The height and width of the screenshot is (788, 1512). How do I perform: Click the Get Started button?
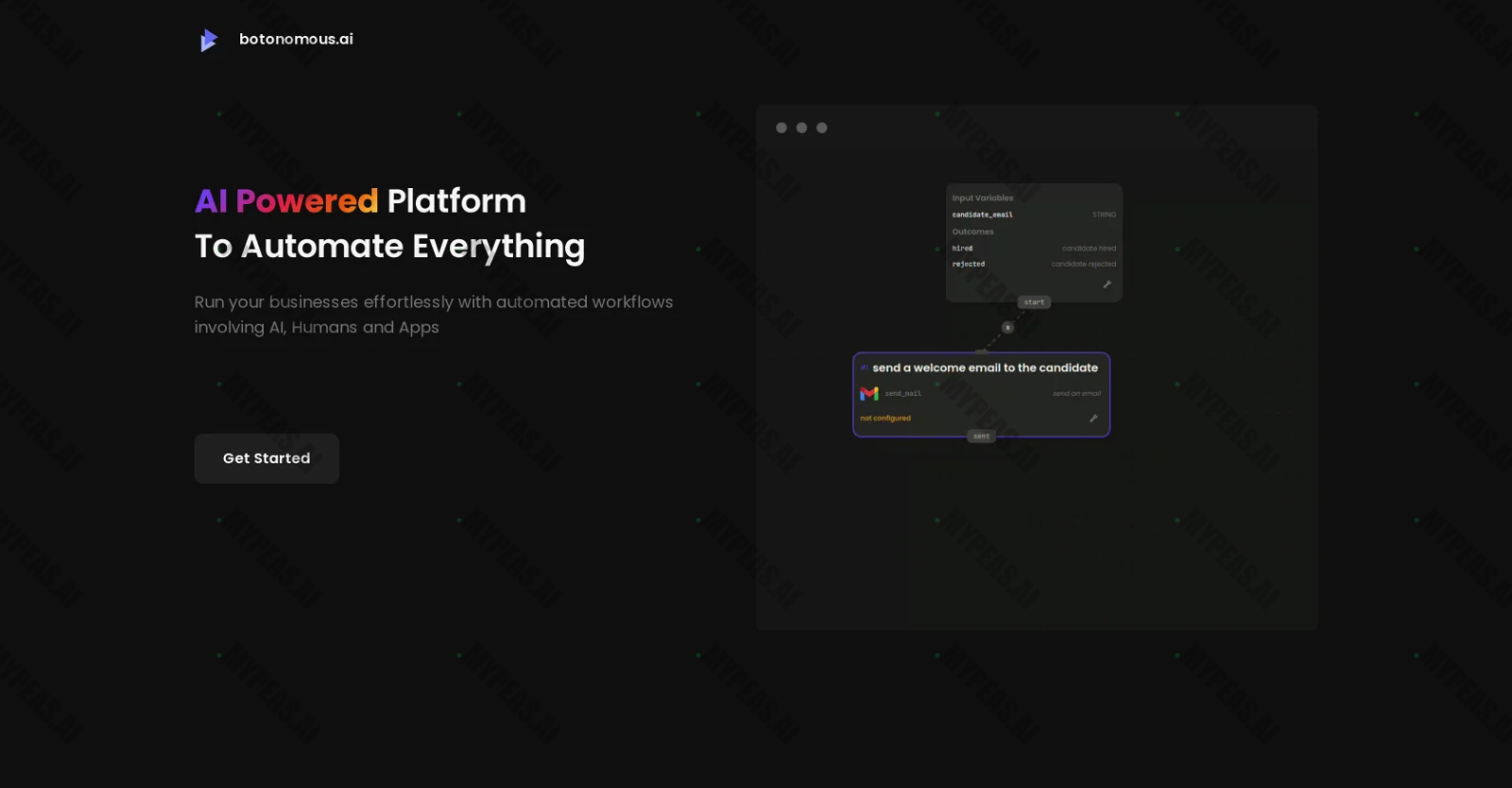[266, 458]
